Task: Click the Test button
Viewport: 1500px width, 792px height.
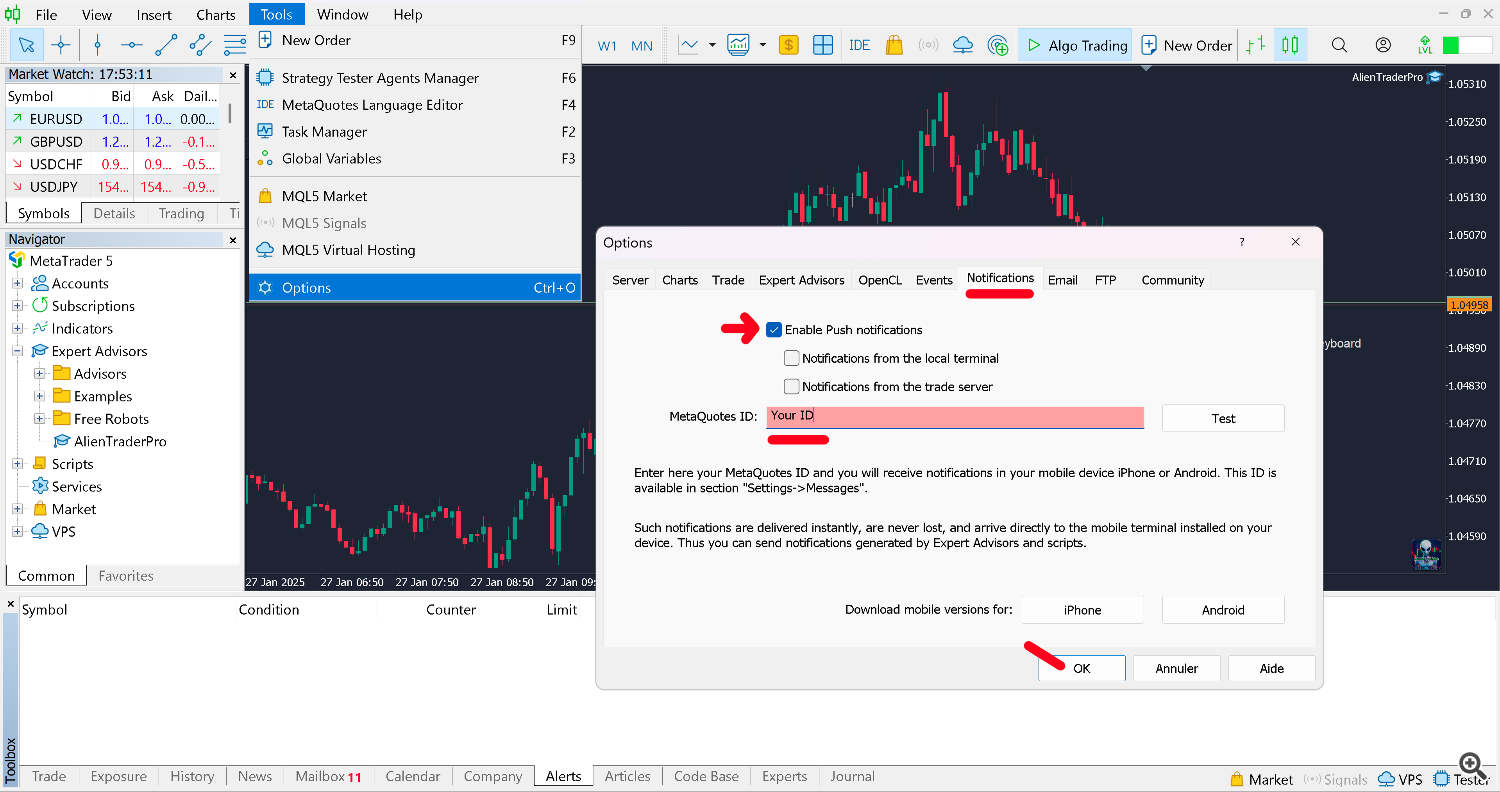Action: (x=1223, y=418)
